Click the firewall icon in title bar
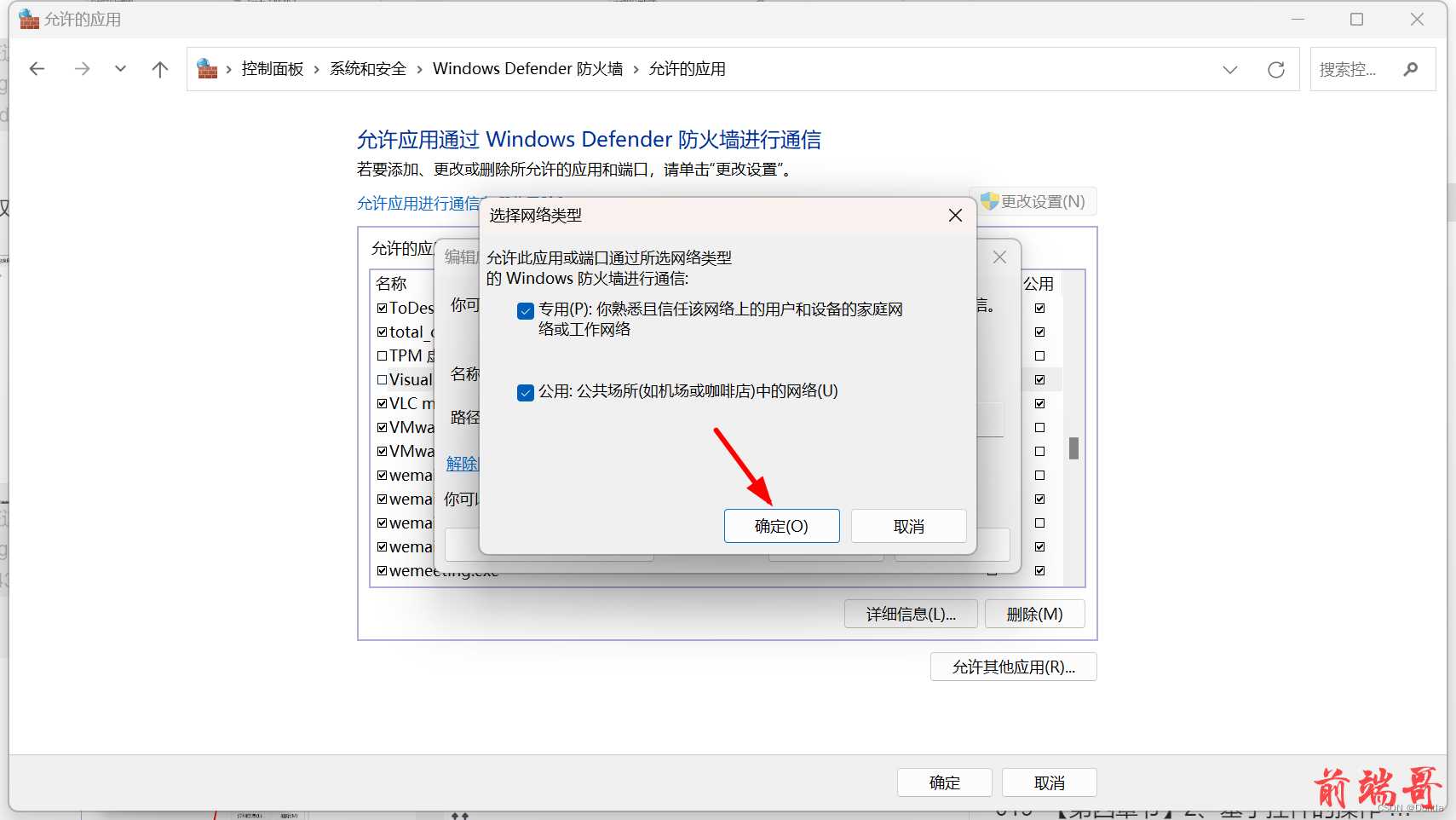 pos(29,19)
